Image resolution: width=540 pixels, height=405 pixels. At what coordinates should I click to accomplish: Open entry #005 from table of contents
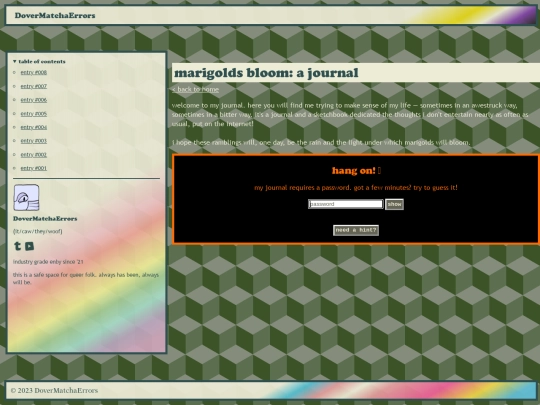coord(33,114)
